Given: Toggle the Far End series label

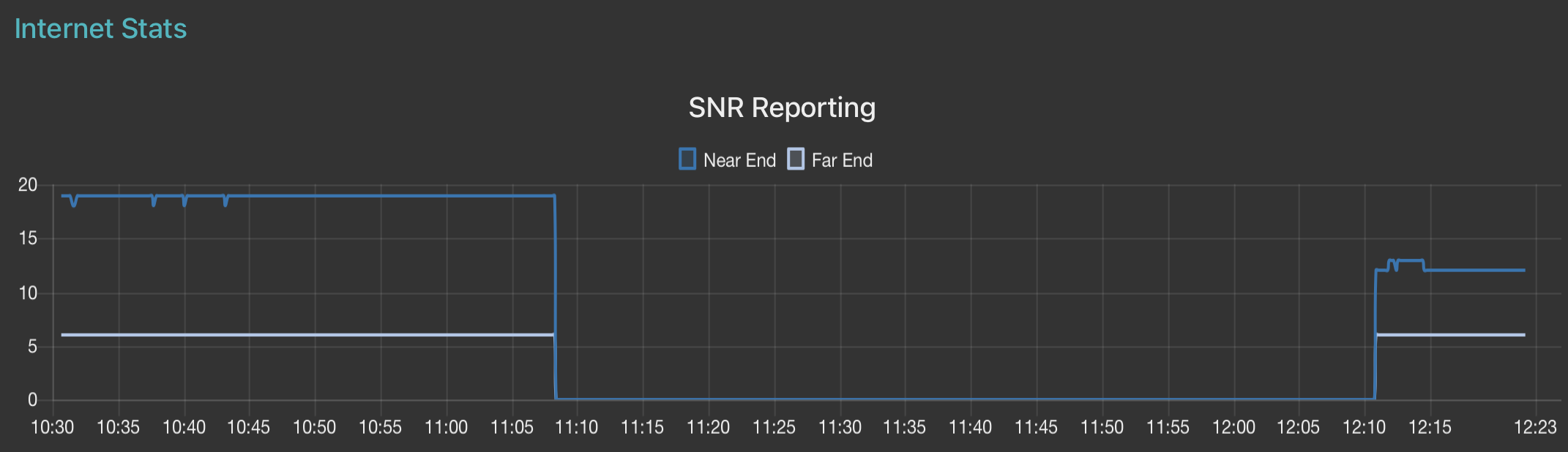Looking at the screenshot, I should pyautogui.click(x=842, y=160).
